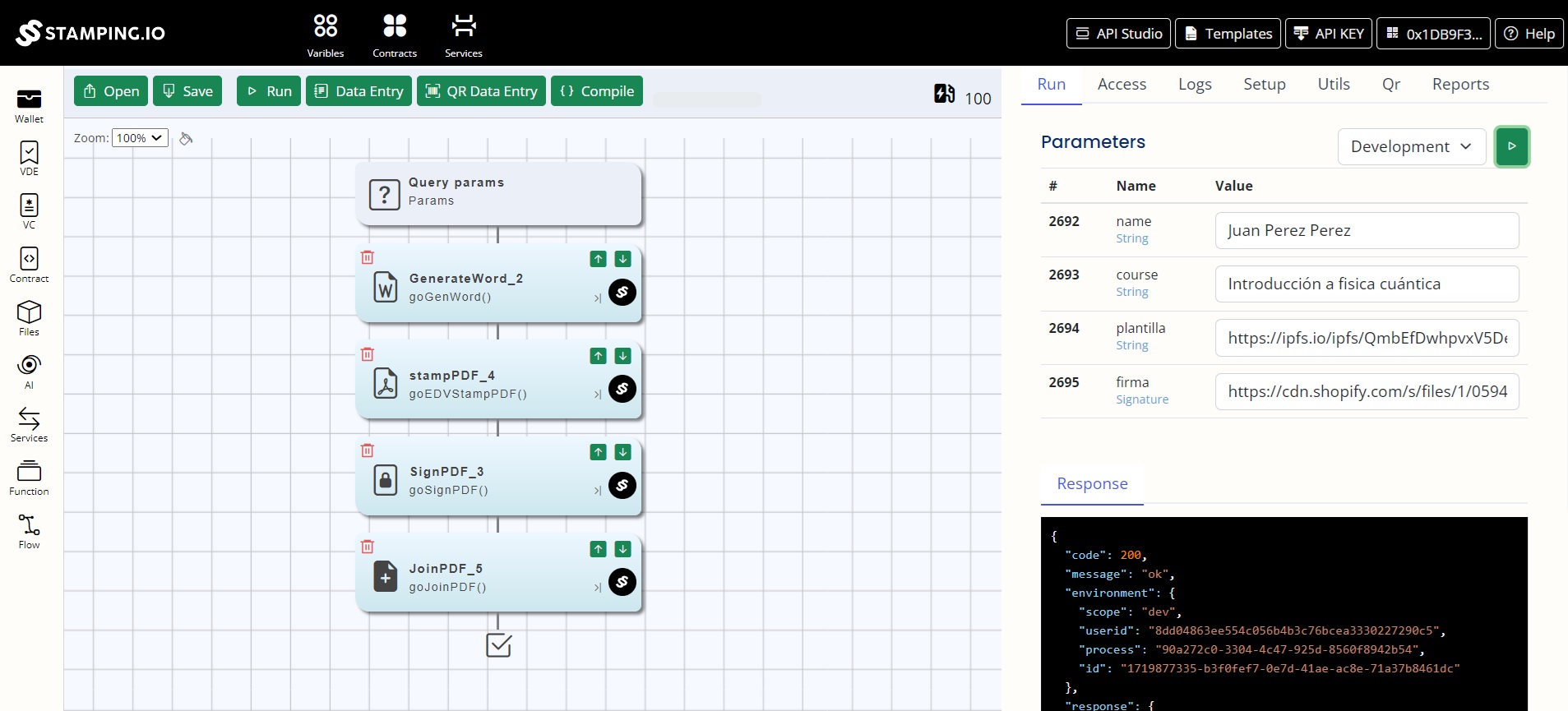Click the 0x1DB9F3... account button
This screenshot has width=1568, height=711.
point(1433,34)
